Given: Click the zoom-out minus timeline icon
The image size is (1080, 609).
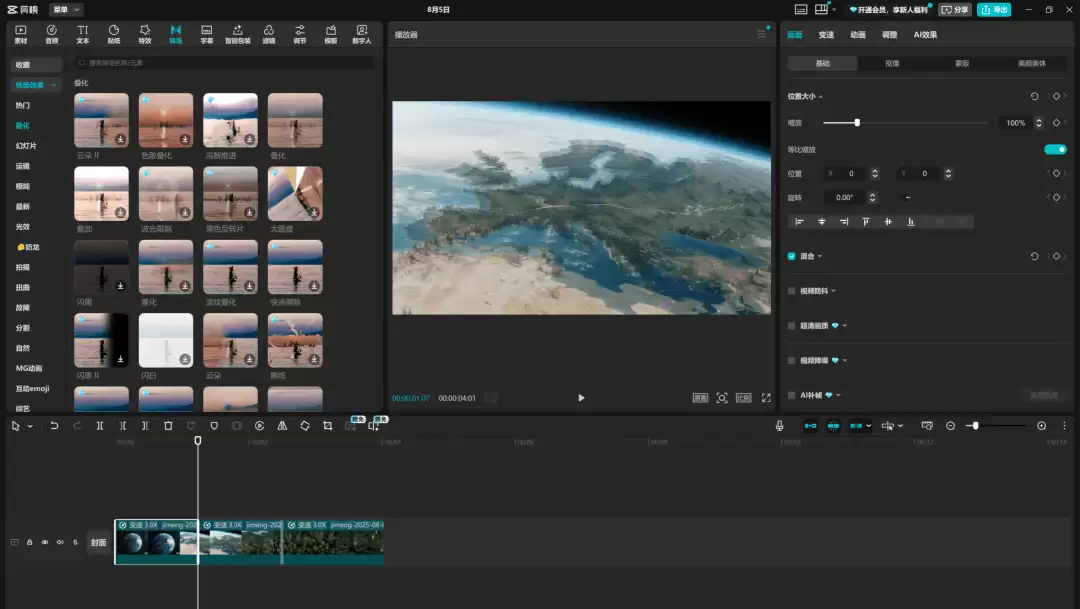Looking at the screenshot, I should (951, 426).
